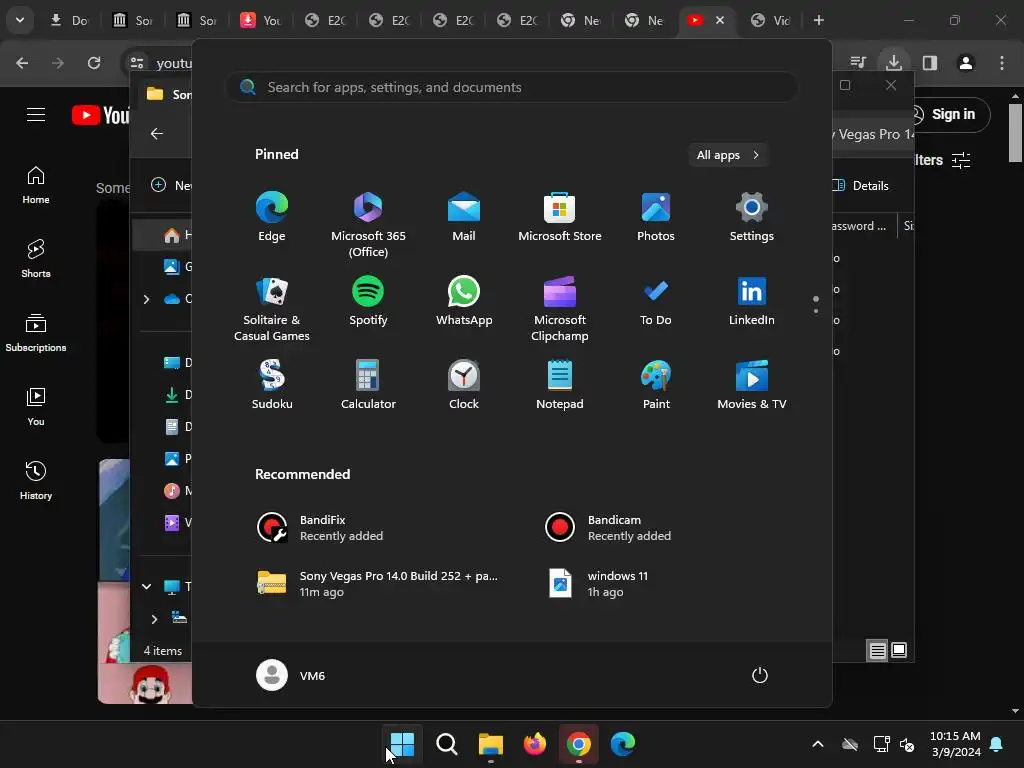Viewport: 1024px width, 768px height.
Task: Click network icon in system tray
Action: 882,744
